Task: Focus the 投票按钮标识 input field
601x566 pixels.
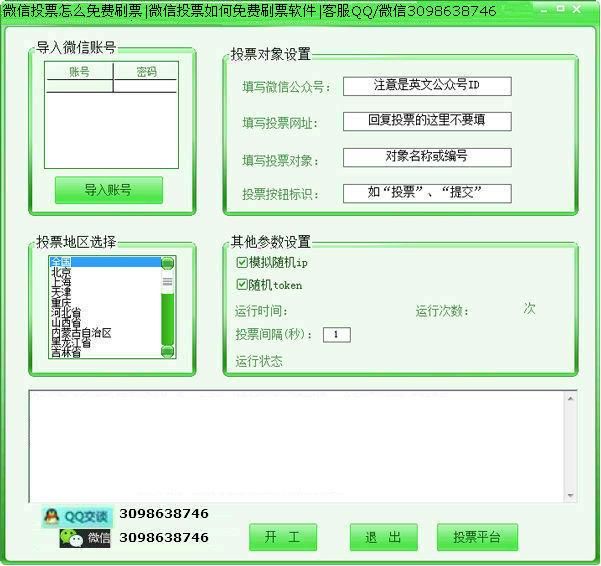Action: (x=427, y=193)
